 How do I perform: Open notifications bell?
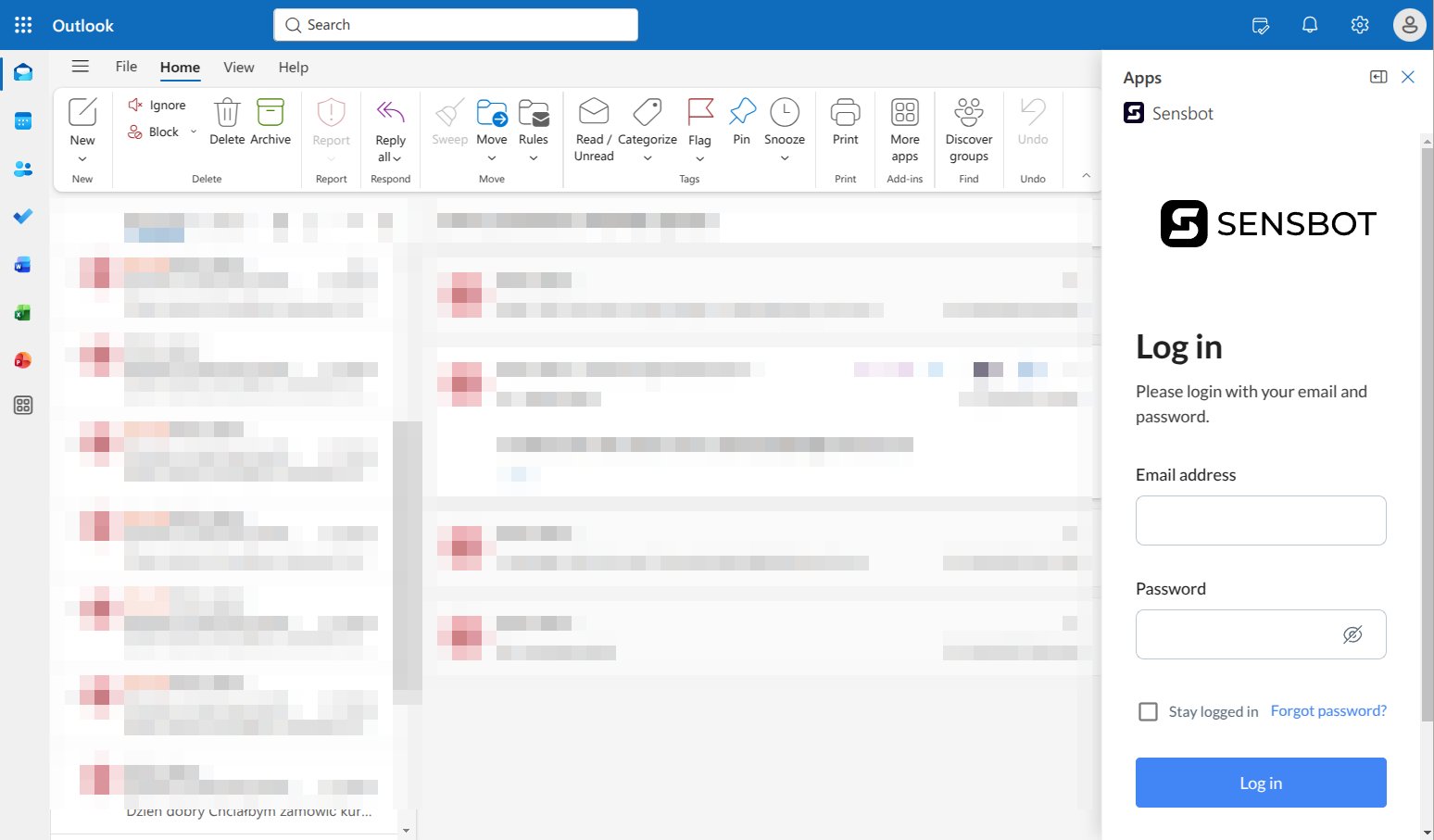pos(1310,25)
